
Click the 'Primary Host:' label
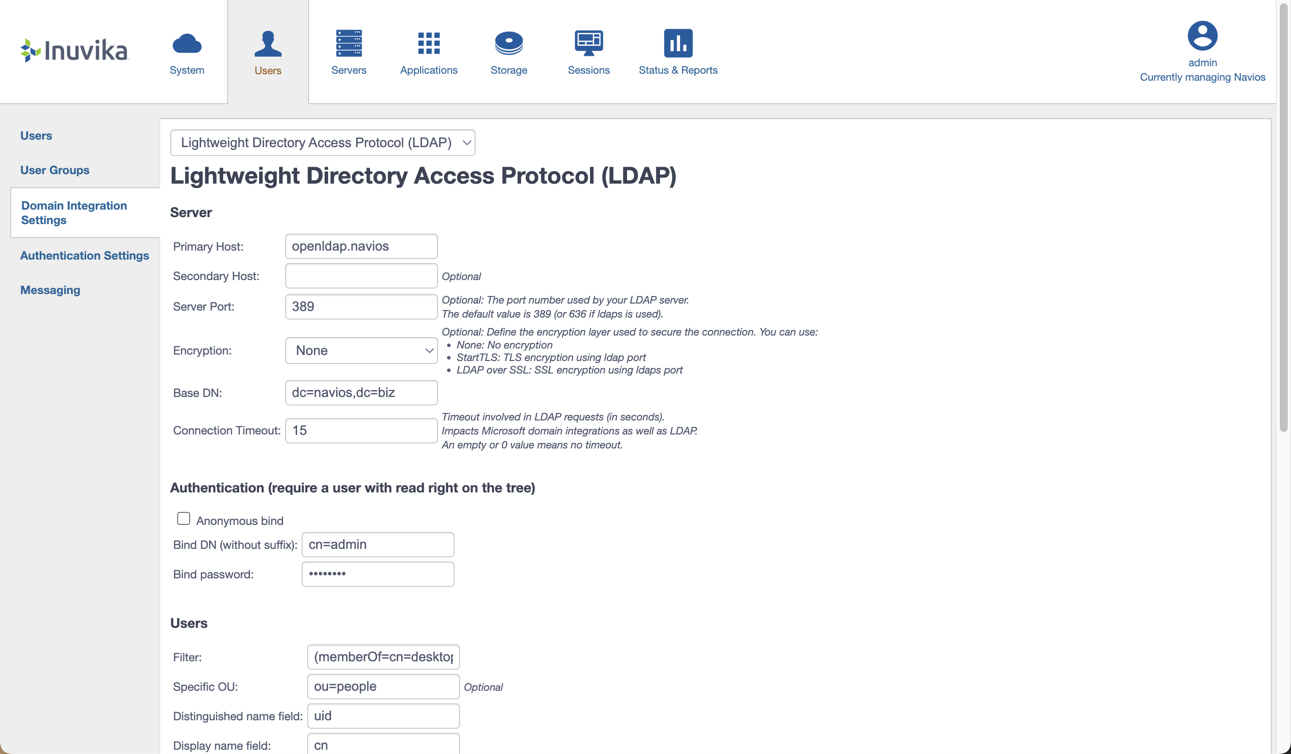point(208,247)
